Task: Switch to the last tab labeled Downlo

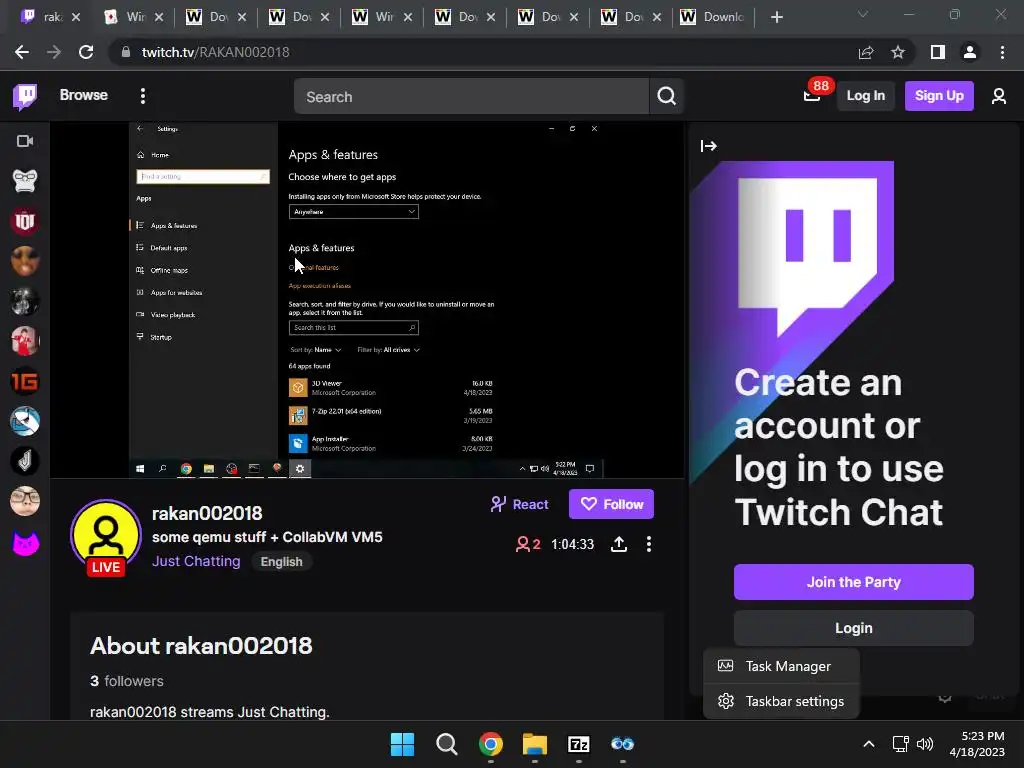Action: [x=714, y=17]
